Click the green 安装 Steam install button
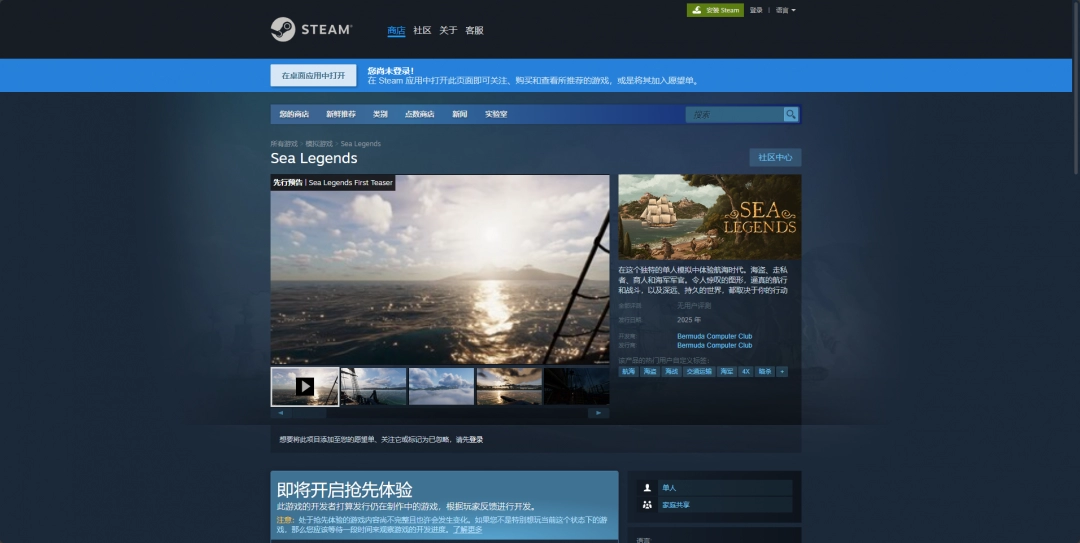Viewport: 1080px width, 543px height. 715,10
